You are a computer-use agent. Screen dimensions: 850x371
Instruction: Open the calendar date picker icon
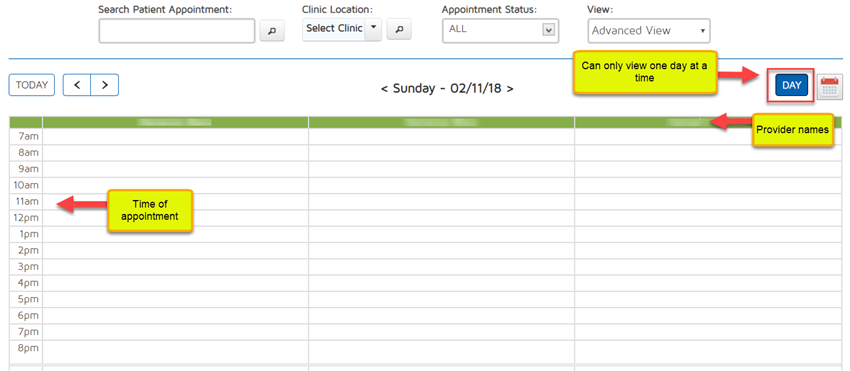pos(830,87)
